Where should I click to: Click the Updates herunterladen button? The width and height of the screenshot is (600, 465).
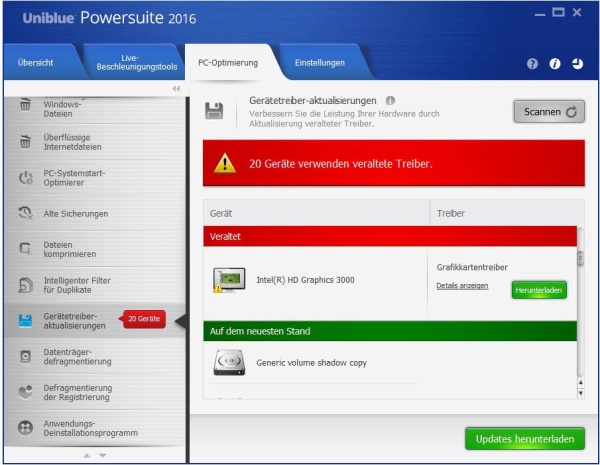click(x=525, y=439)
